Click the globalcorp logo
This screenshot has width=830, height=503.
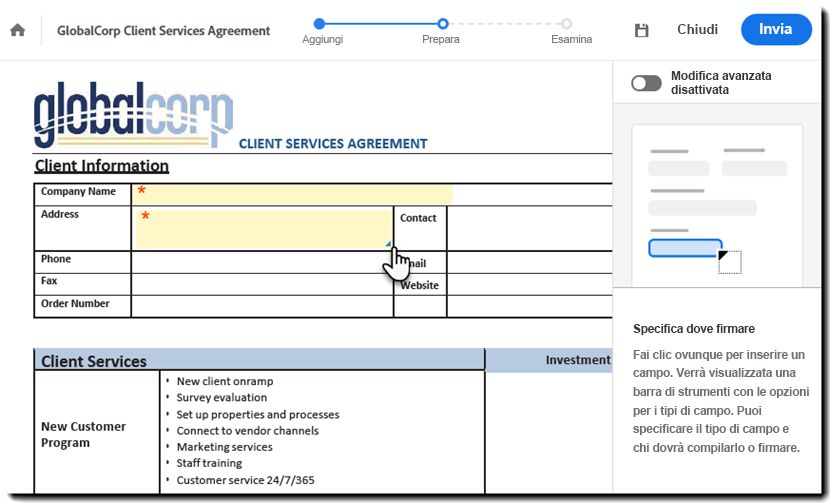(x=133, y=114)
